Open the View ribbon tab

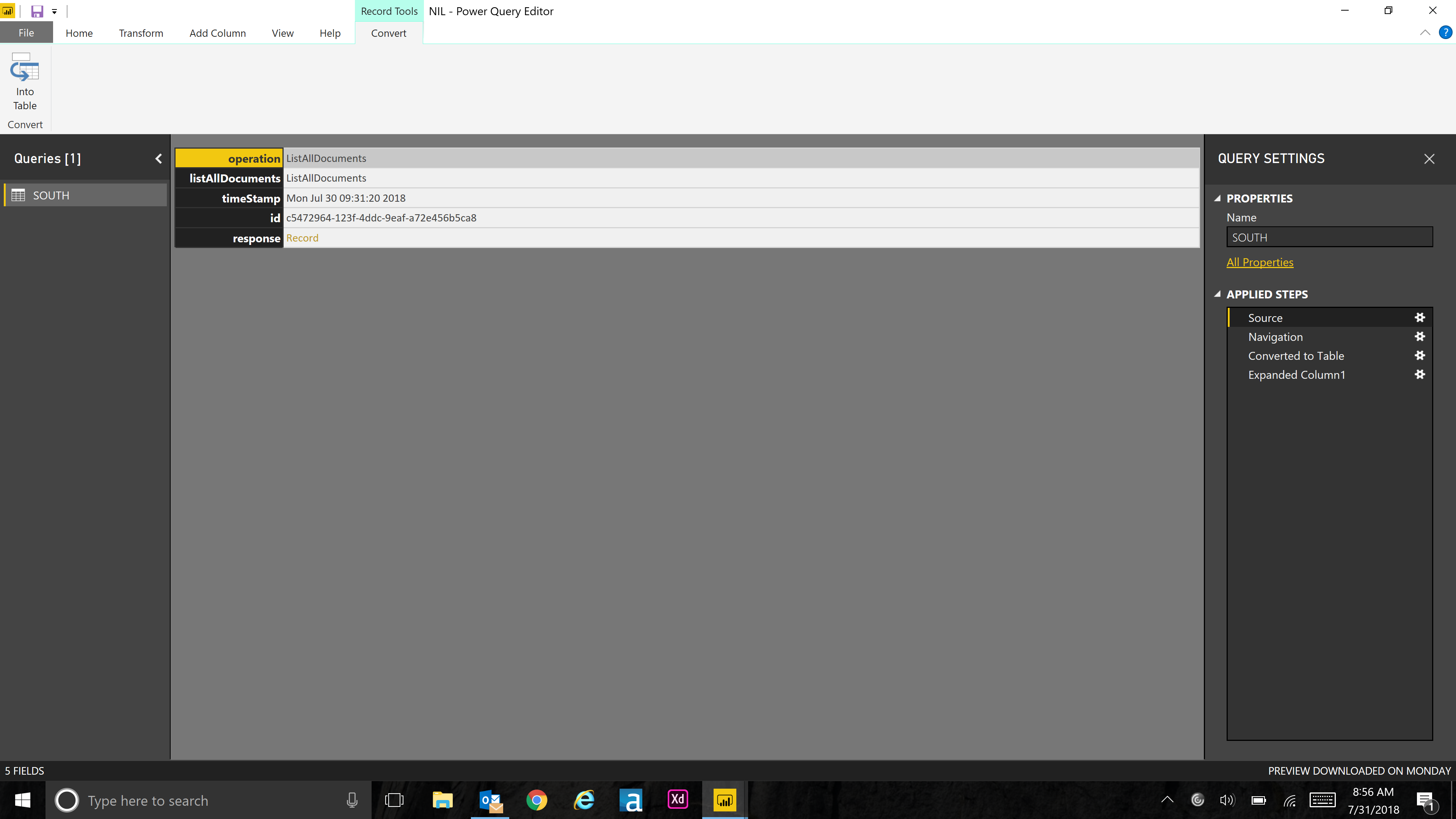pos(282,33)
